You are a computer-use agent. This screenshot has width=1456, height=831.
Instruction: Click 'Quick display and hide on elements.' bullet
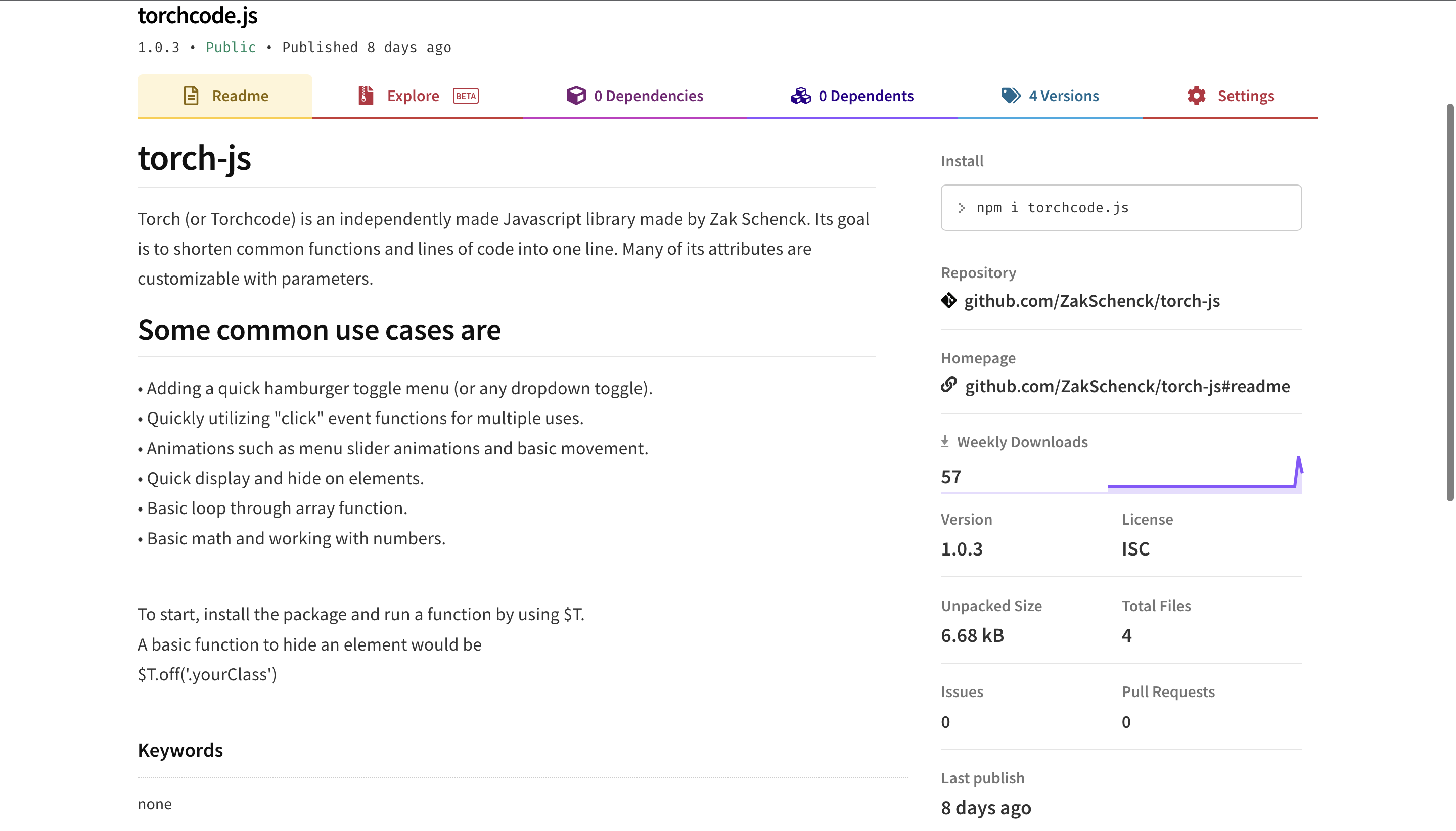[x=281, y=478]
